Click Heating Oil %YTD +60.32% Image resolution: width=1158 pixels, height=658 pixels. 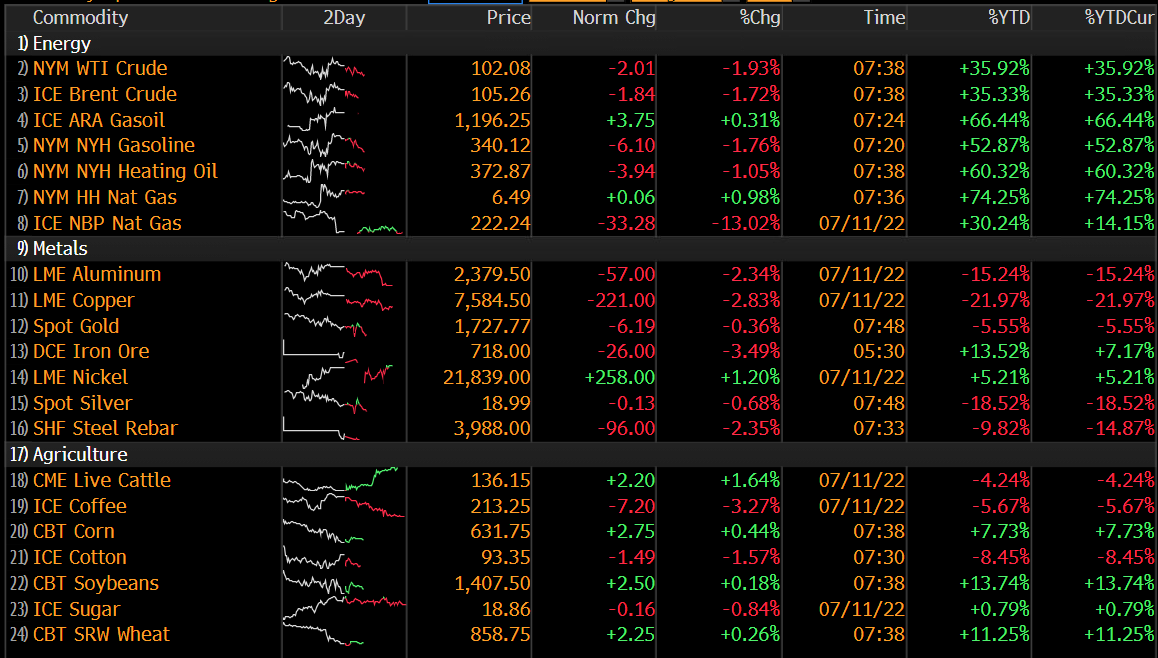click(x=994, y=171)
